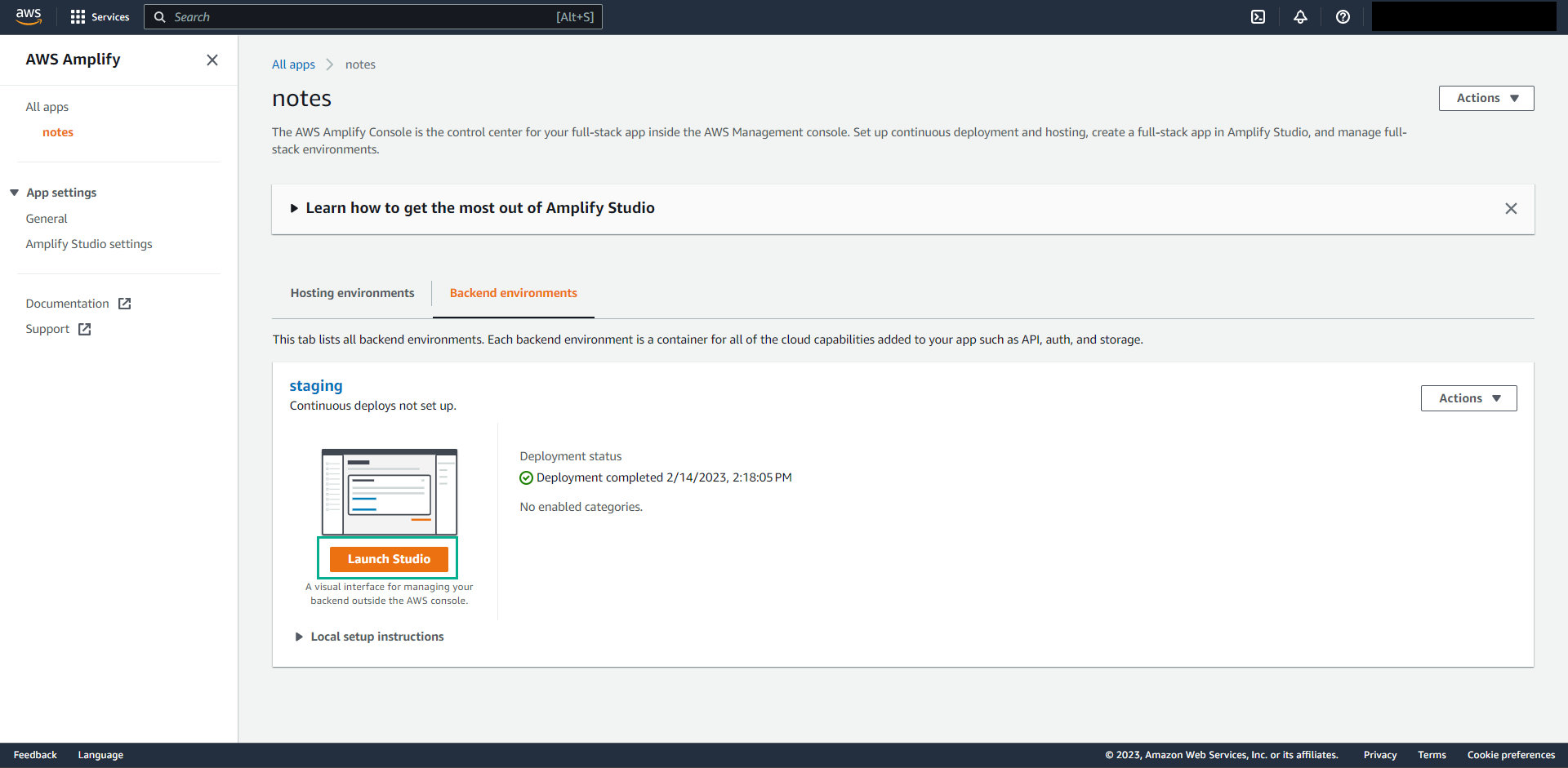Switch to the Hosting environments tab
Screen dimensions: 1568x768
pos(352,293)
